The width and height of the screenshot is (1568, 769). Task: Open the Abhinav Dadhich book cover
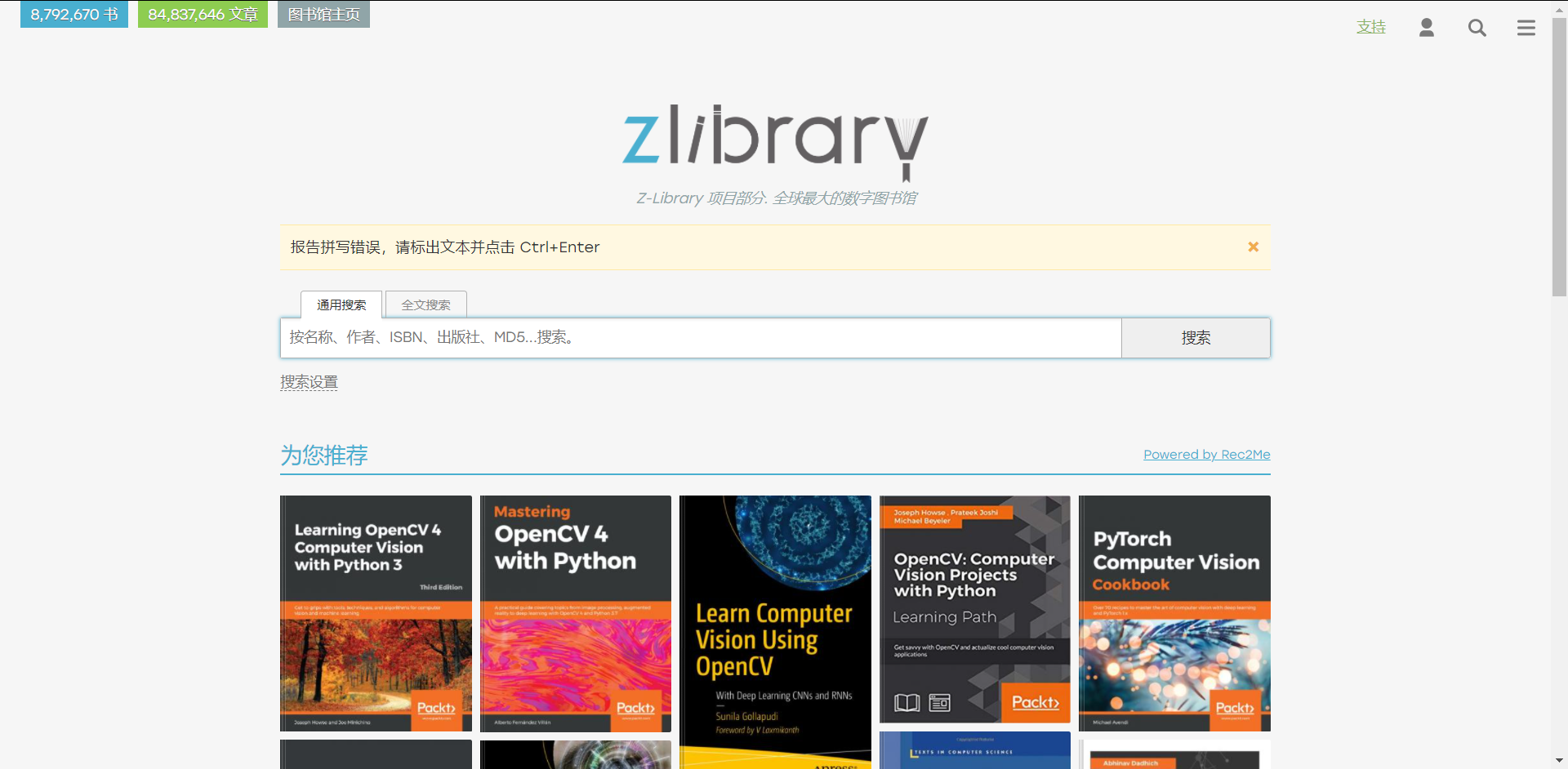[1174, 754]
